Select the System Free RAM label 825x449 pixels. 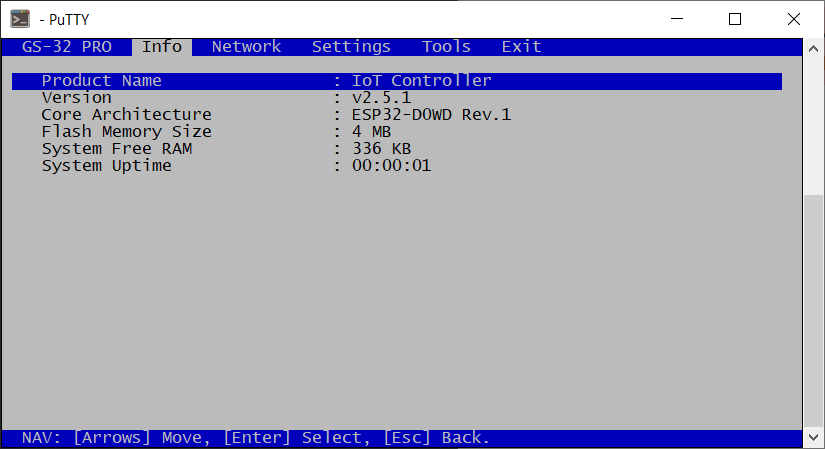click(x=117, y=149)
